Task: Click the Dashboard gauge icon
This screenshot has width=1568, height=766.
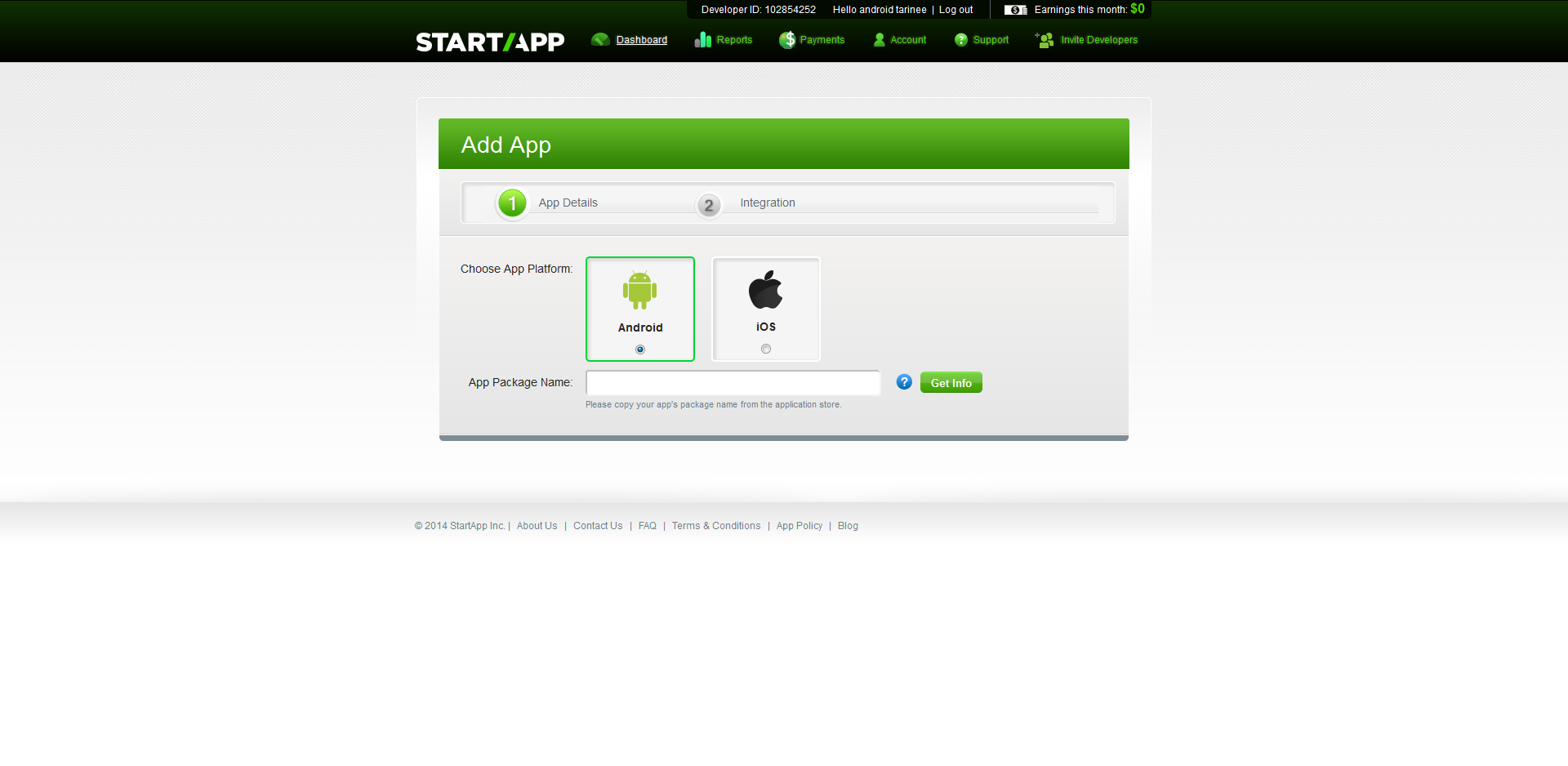Action: point(600,39)
